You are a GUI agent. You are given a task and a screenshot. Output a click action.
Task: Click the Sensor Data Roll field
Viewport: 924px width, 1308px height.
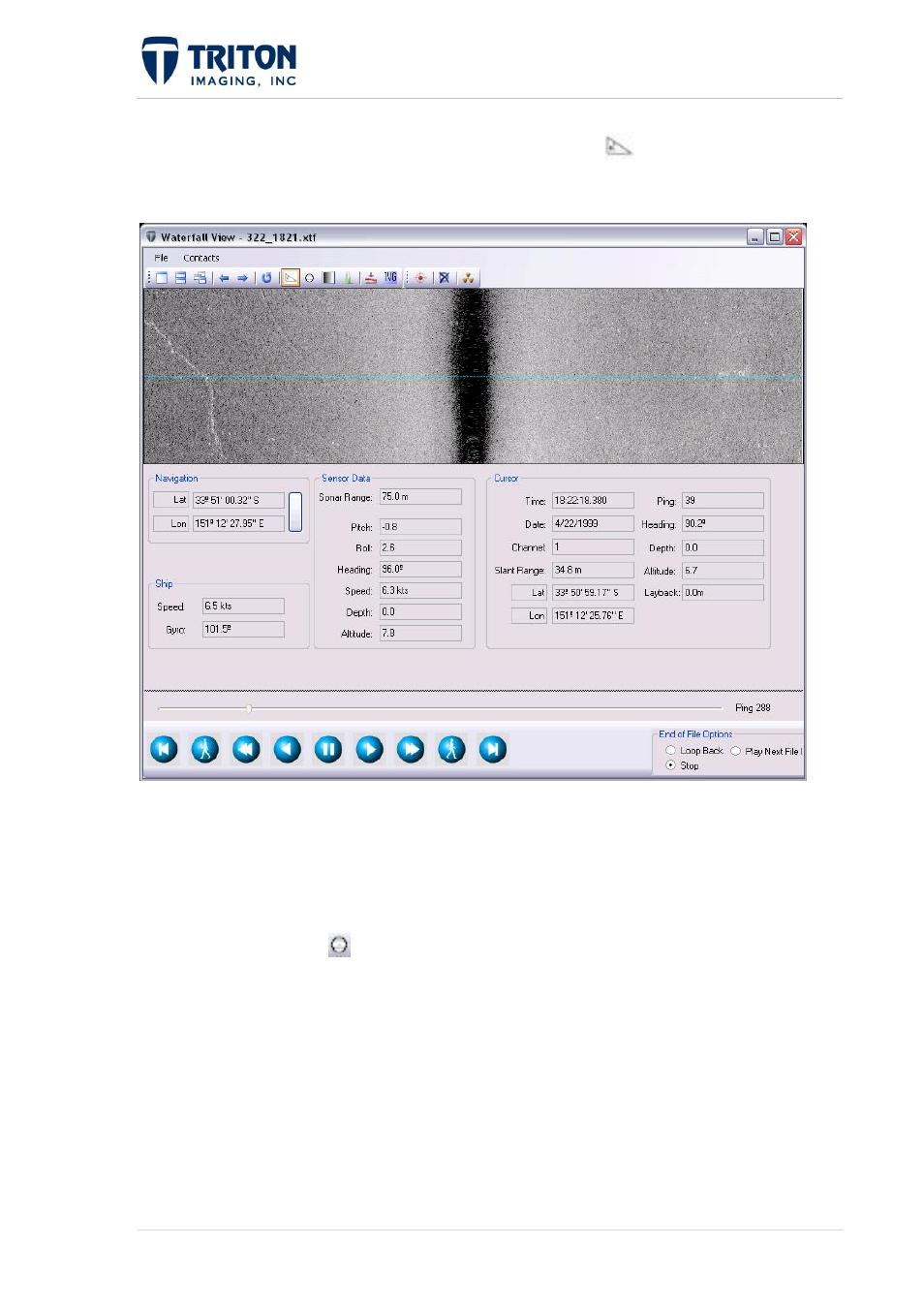(x=420, y=547)
